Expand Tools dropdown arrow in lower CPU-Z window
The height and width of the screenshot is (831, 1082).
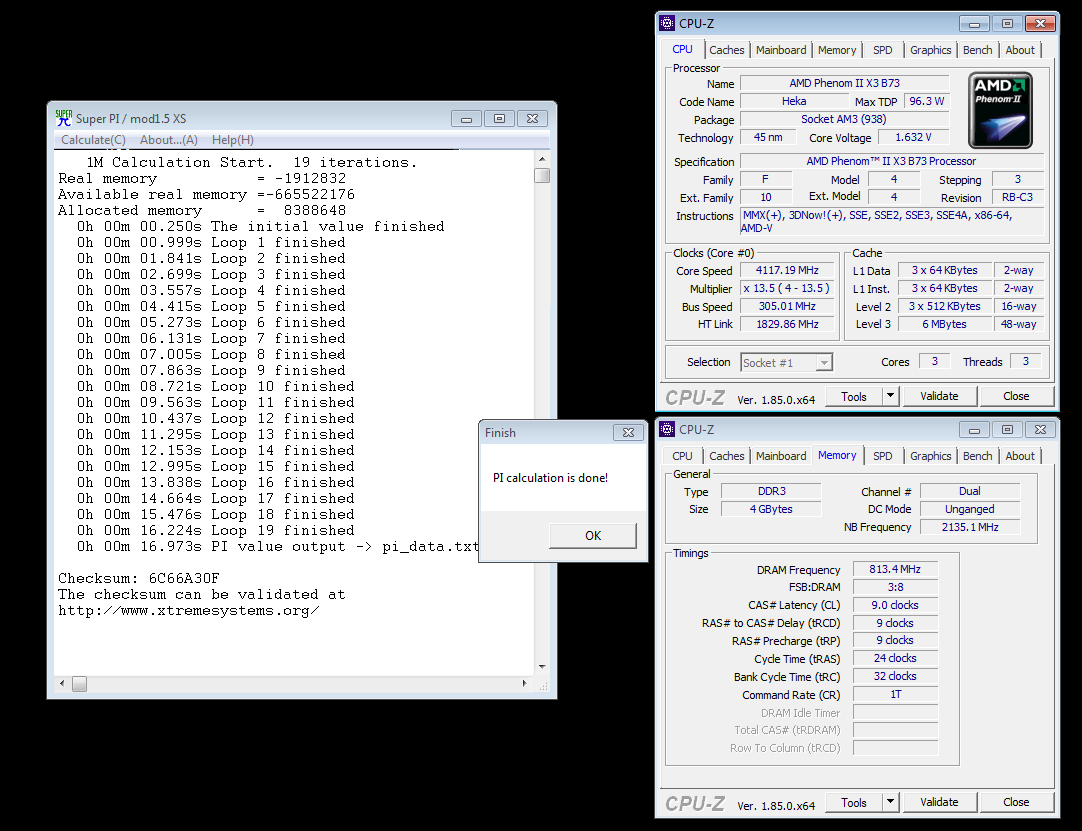click(x=891, y=802)
